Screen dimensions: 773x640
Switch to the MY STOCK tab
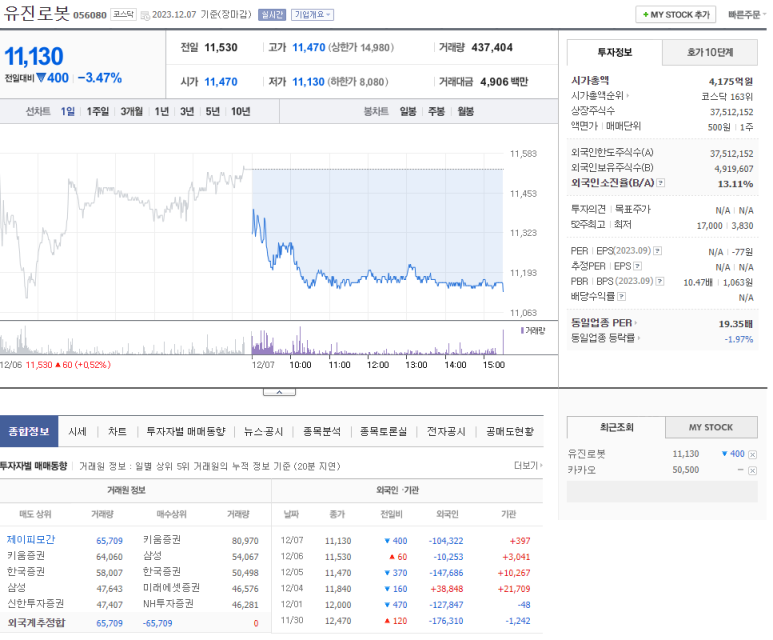pyautogui.click(x=711, y=427)
